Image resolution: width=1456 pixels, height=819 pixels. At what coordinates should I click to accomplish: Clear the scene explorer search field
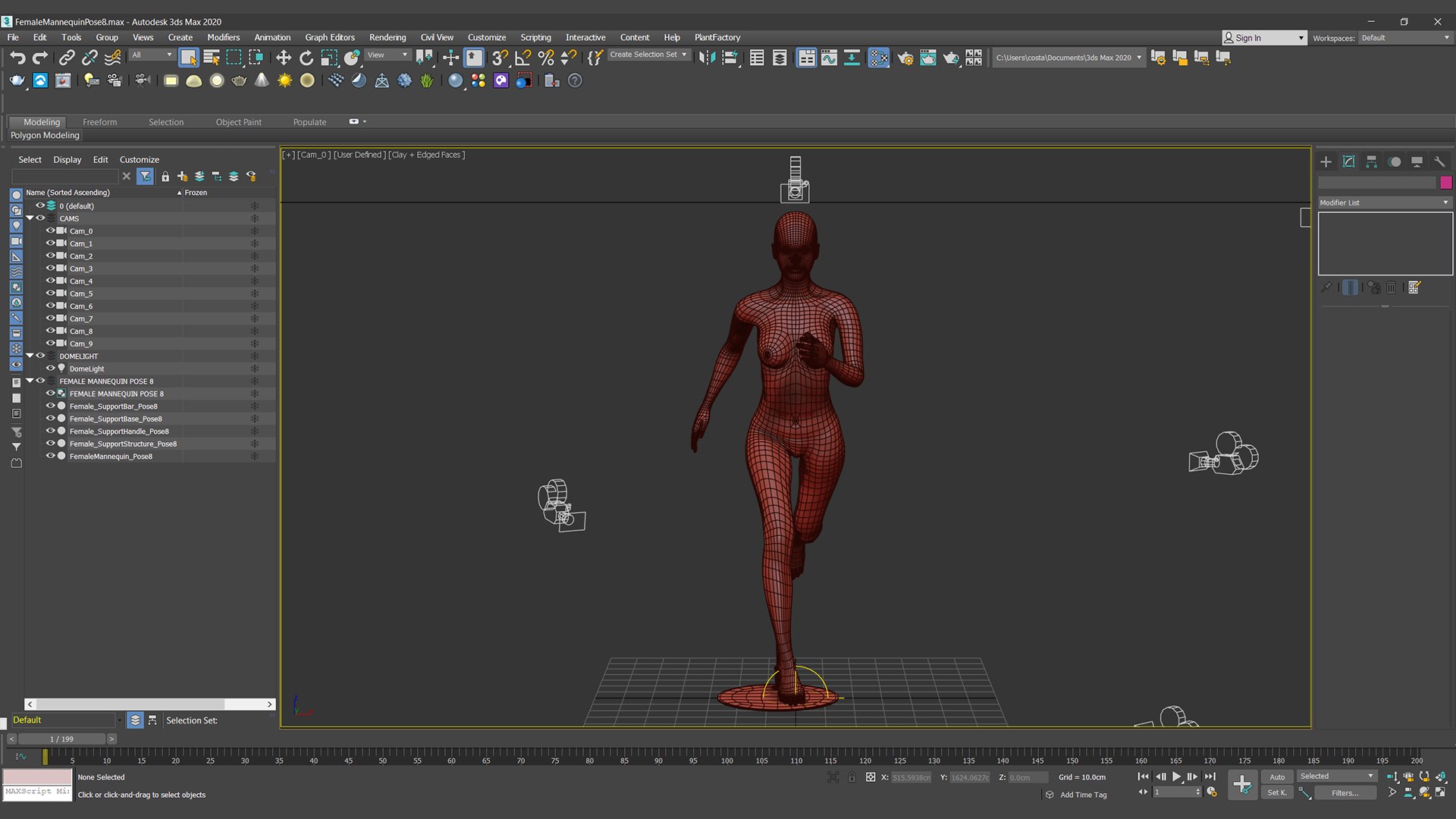coord(127,176)
